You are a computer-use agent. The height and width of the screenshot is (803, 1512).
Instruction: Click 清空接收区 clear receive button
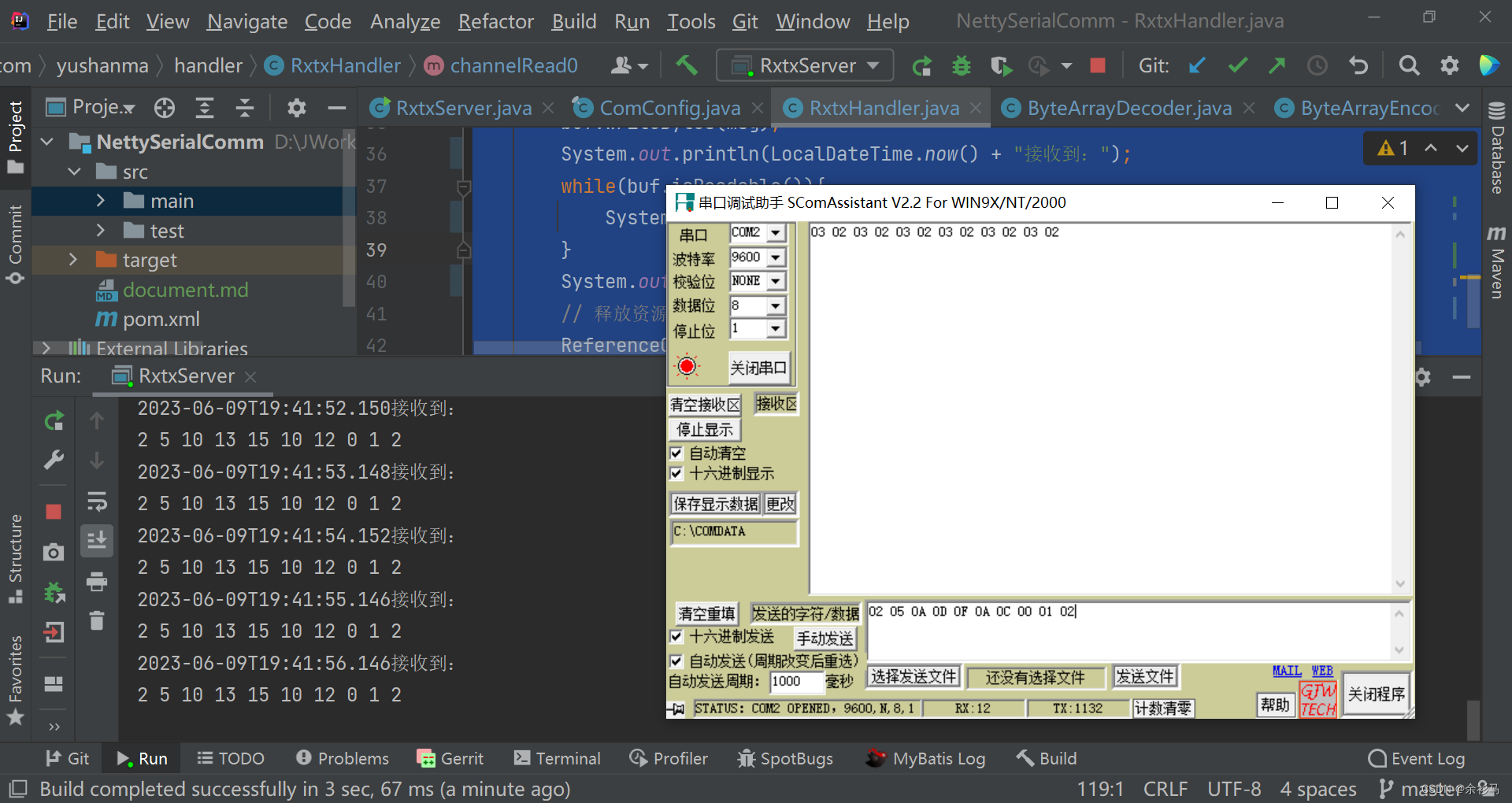coord(706,405)
